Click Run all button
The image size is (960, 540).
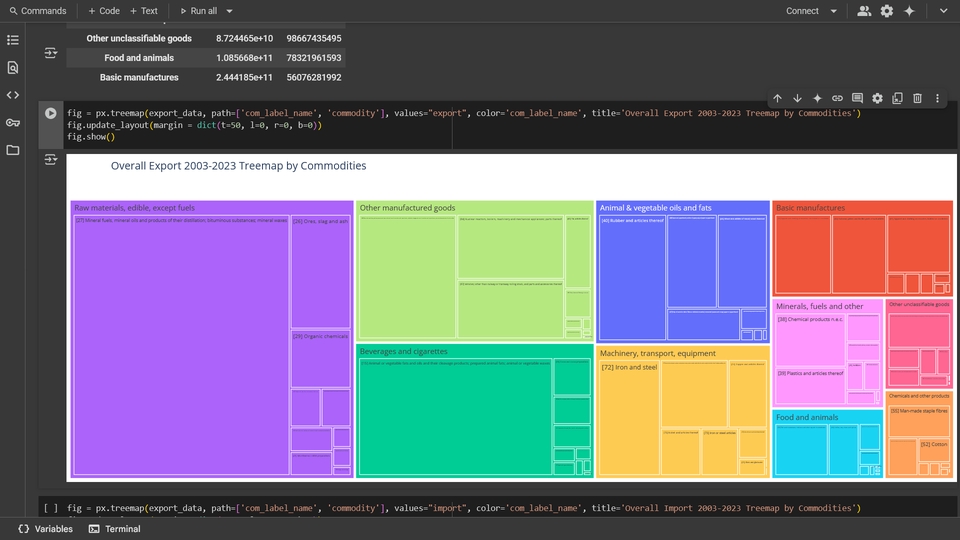pyautogui.click(x=198, y=11)
